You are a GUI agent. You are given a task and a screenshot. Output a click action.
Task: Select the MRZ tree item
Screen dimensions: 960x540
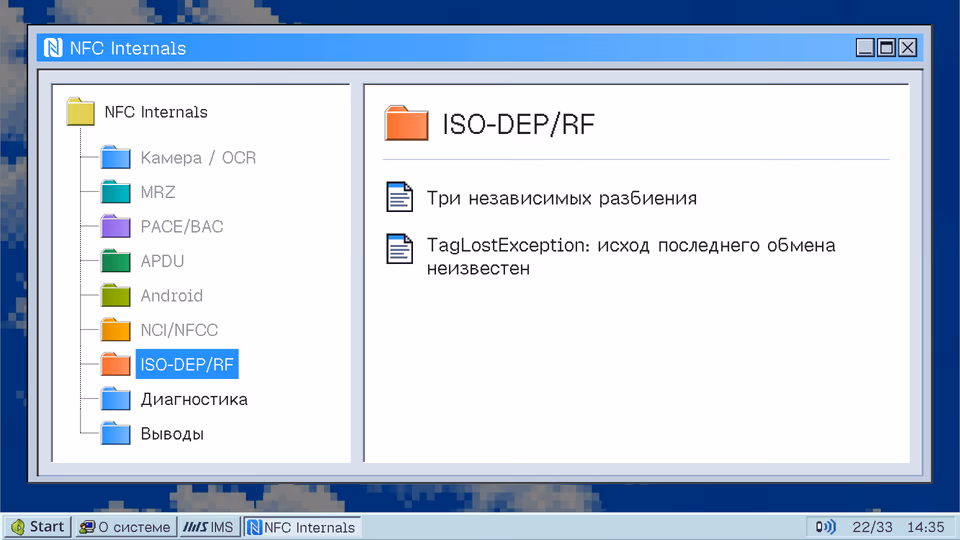[x=158, y=192]
